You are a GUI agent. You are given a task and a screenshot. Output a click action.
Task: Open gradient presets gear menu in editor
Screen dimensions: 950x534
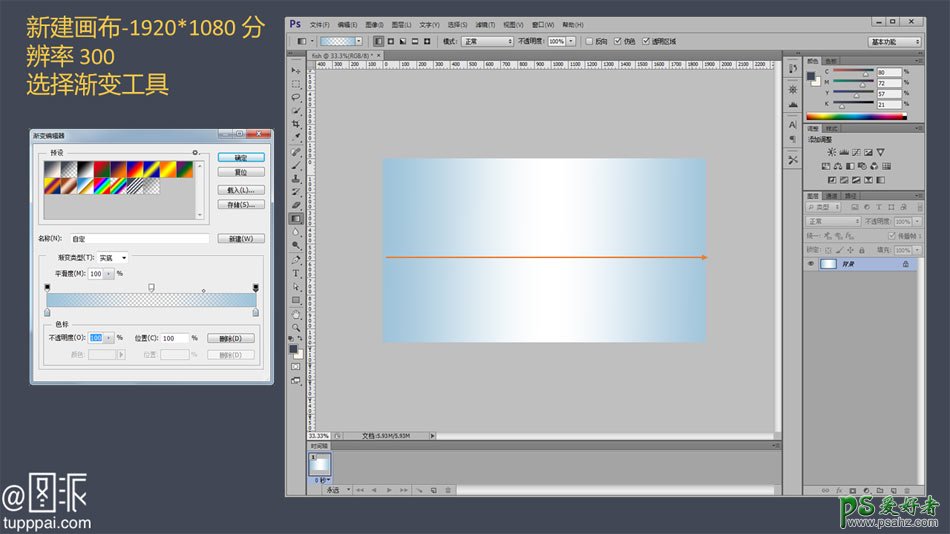pyautogui.click(x=195, y=153)
